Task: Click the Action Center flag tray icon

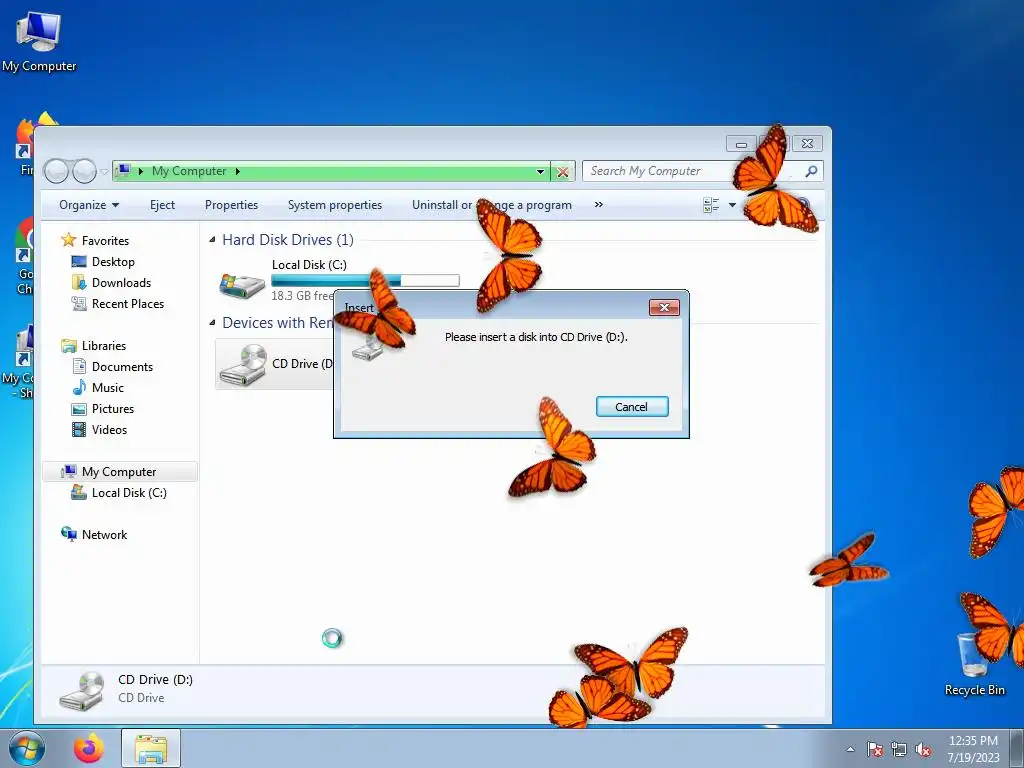Action: click(x=874, y=749)
